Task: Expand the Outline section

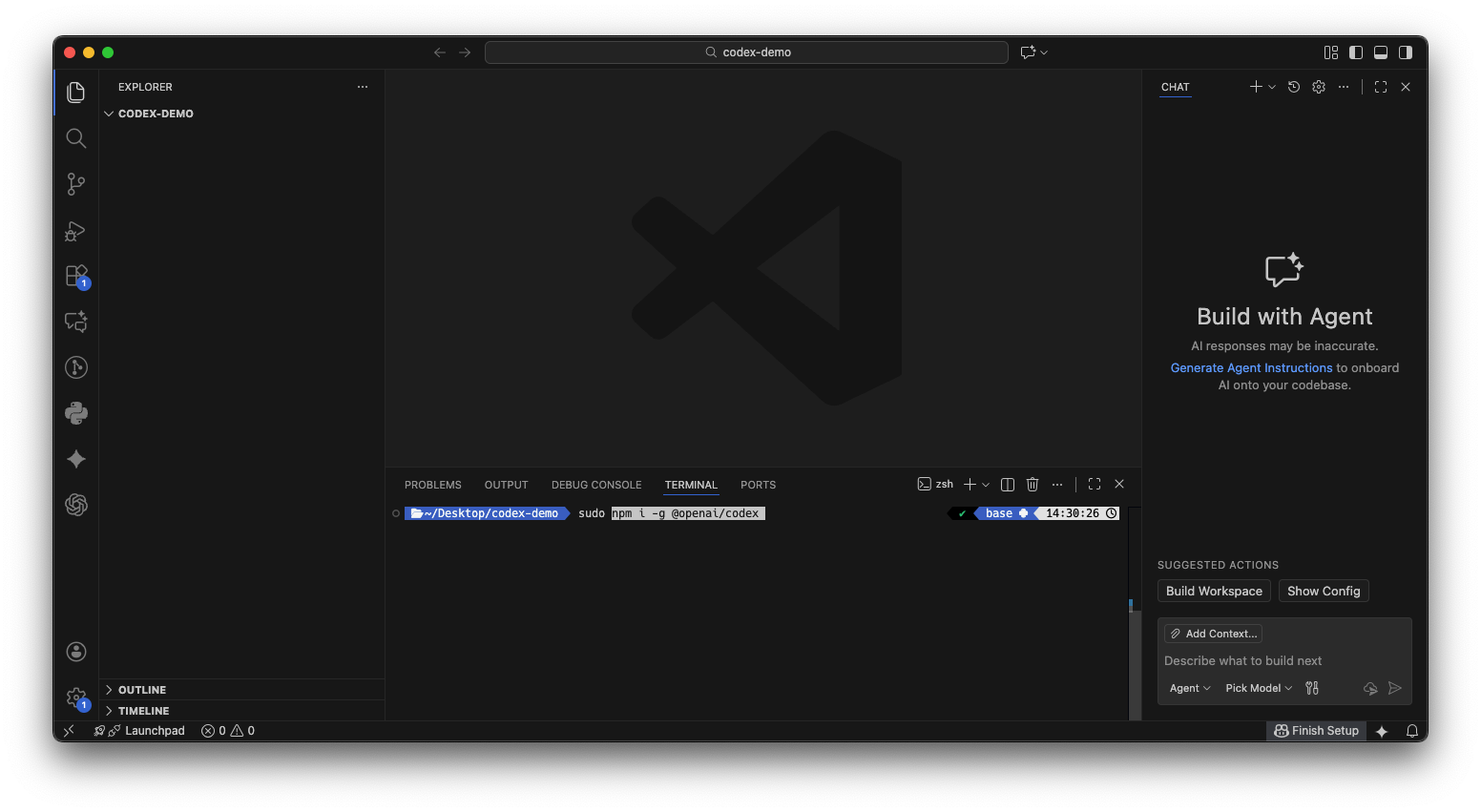Action: [142, 690]
